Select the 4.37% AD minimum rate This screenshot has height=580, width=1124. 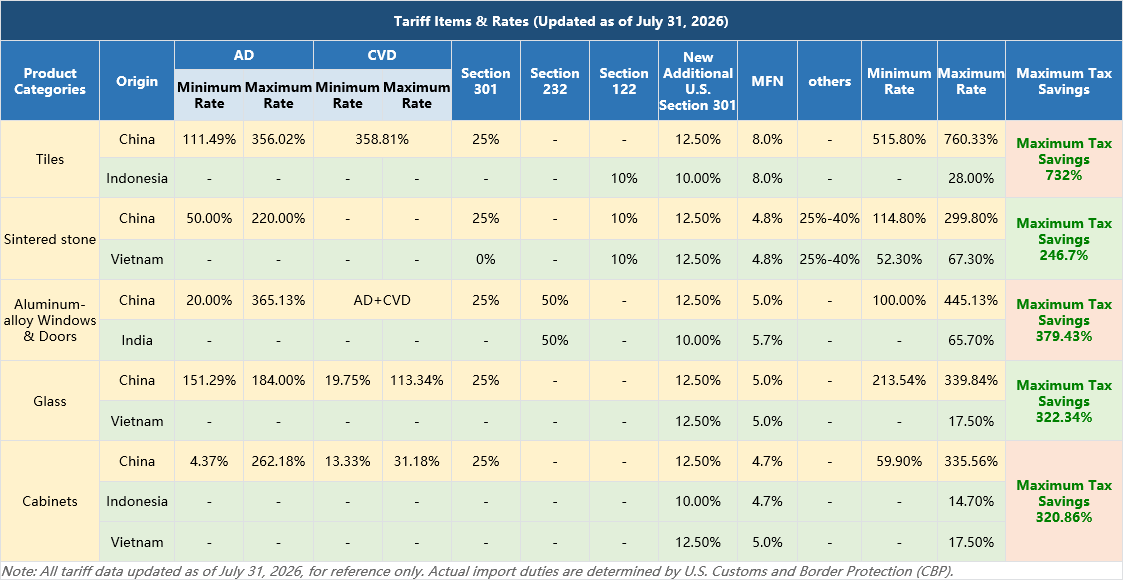pos(209,461)
